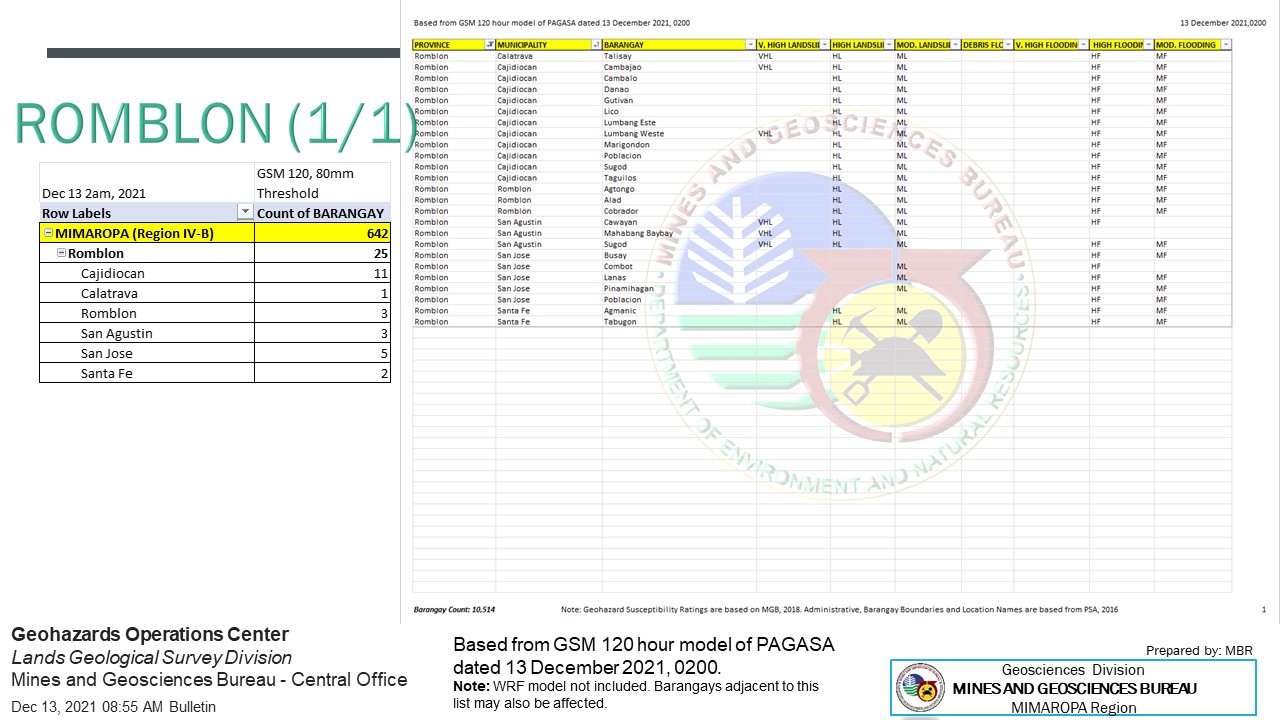Click the GSM 120, 80mm Threshold cell
The width and height of the screenshot is (1280, 720).
(x=322, y=183)
